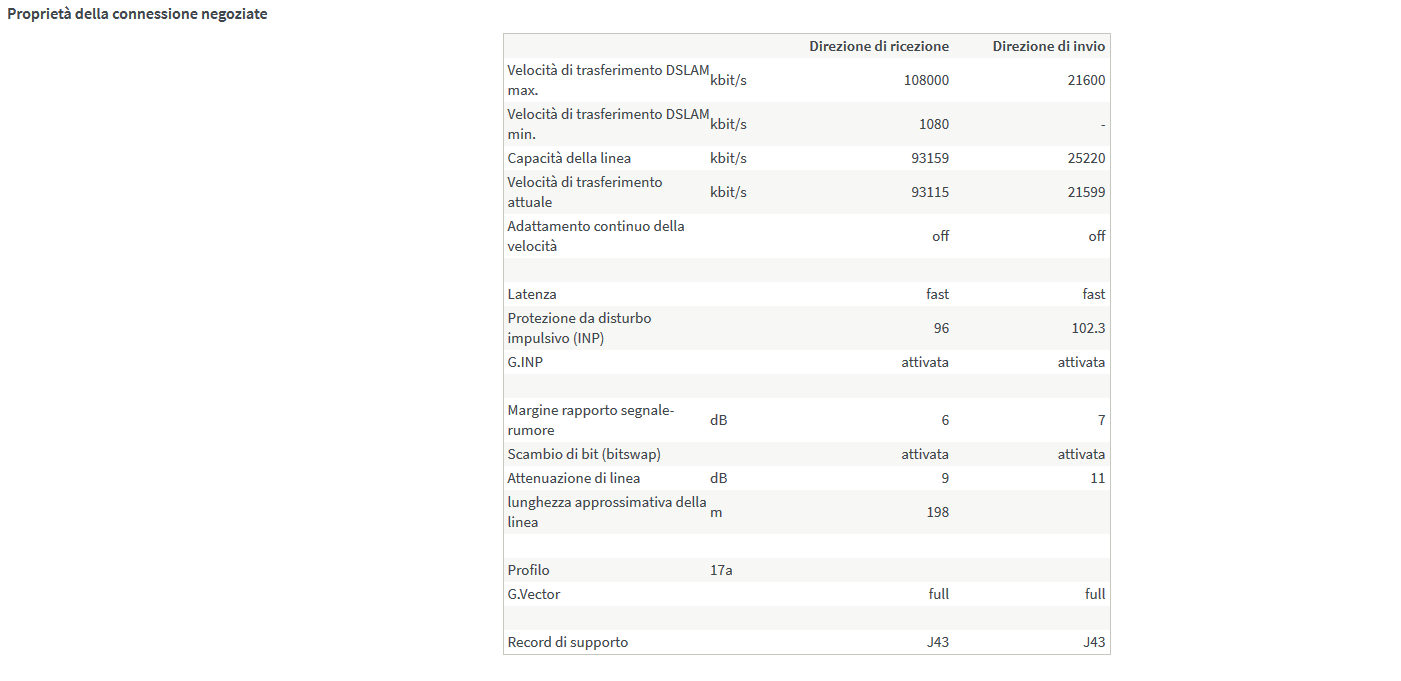Click the 'Proprietà della connessione negoziate' heading
1401x681 pixels.
click(137, 15)
